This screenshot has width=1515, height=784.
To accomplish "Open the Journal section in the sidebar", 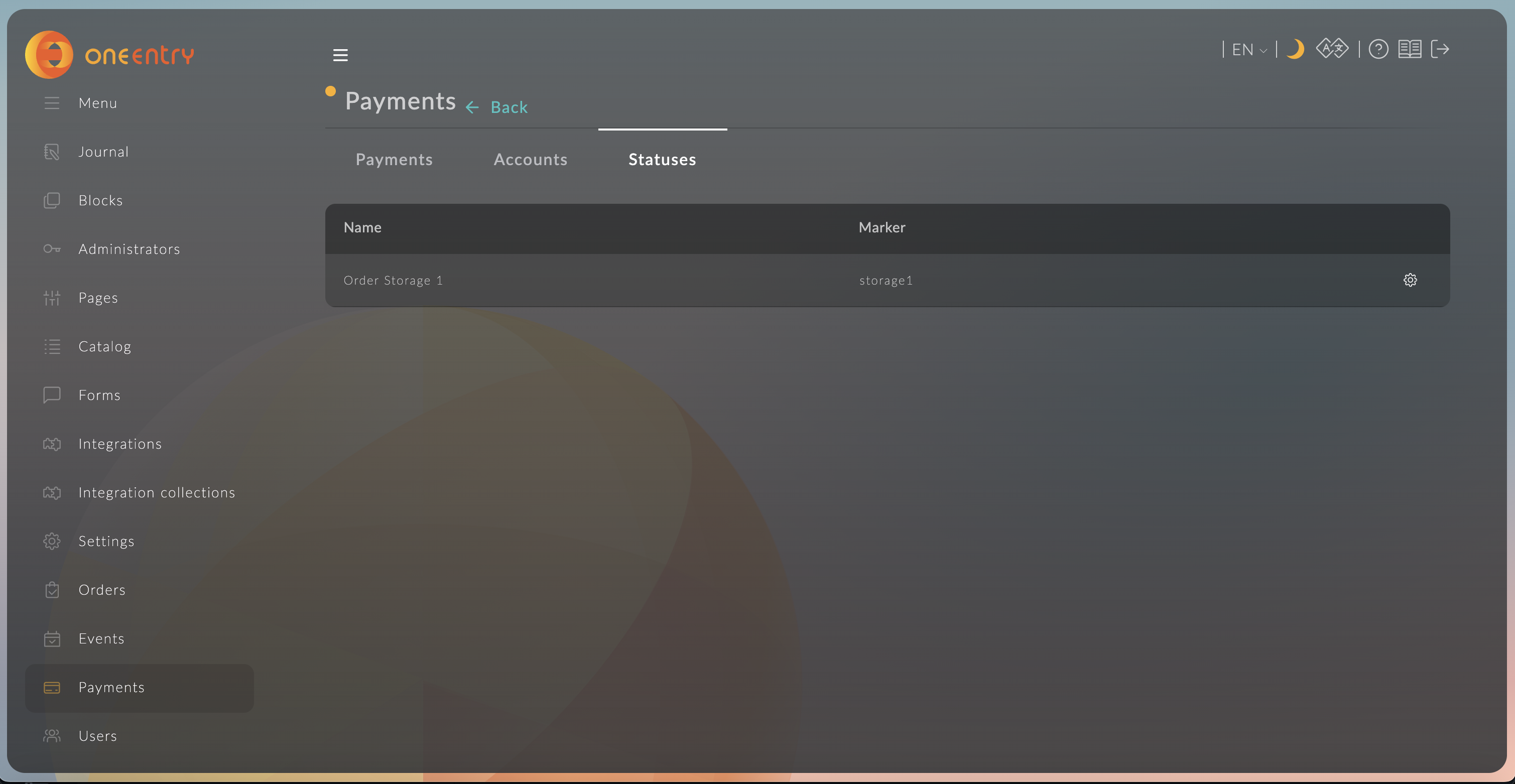I will click(103, 152).
